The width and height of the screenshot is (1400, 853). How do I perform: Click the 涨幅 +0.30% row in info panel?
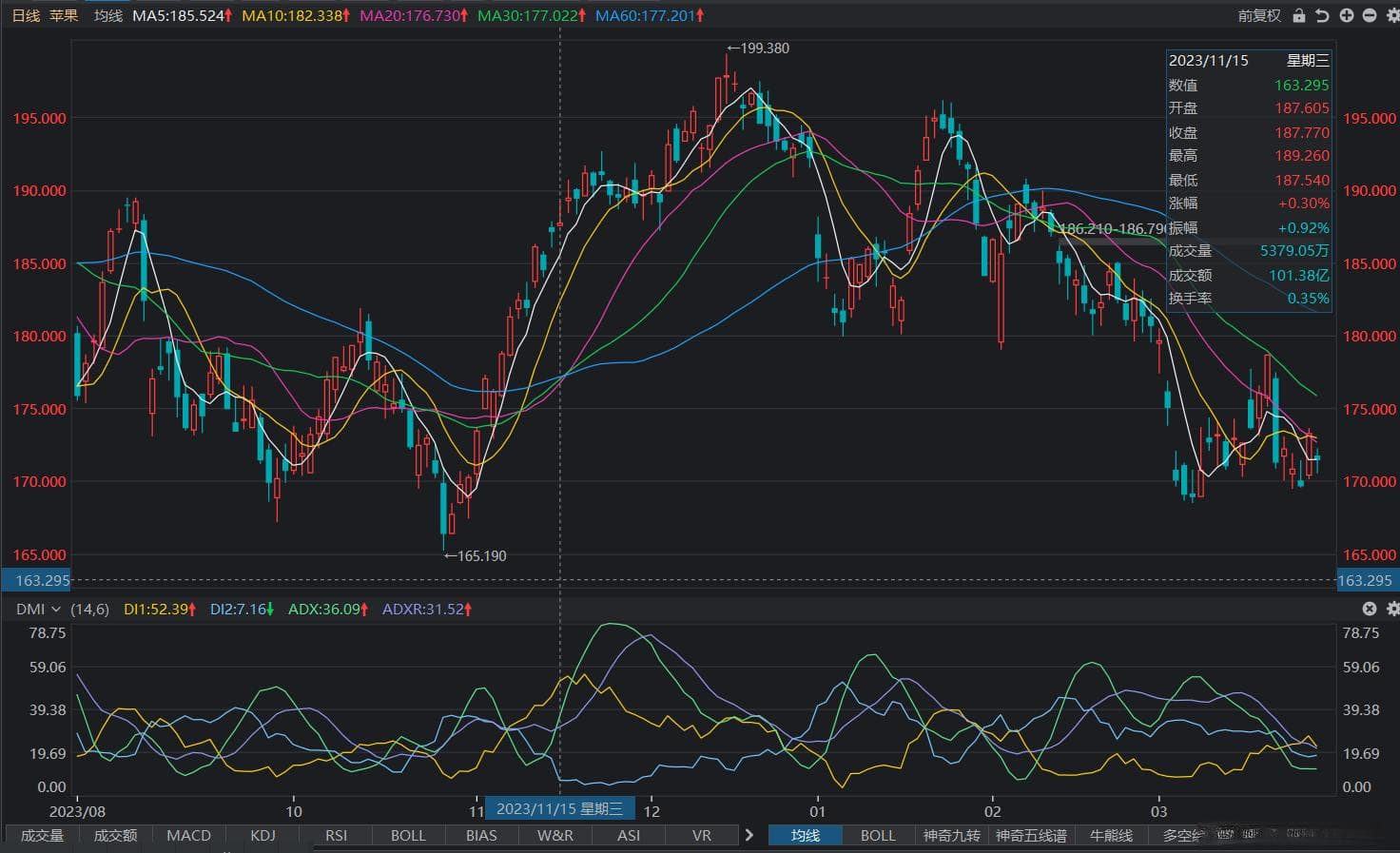point(1249,204)
